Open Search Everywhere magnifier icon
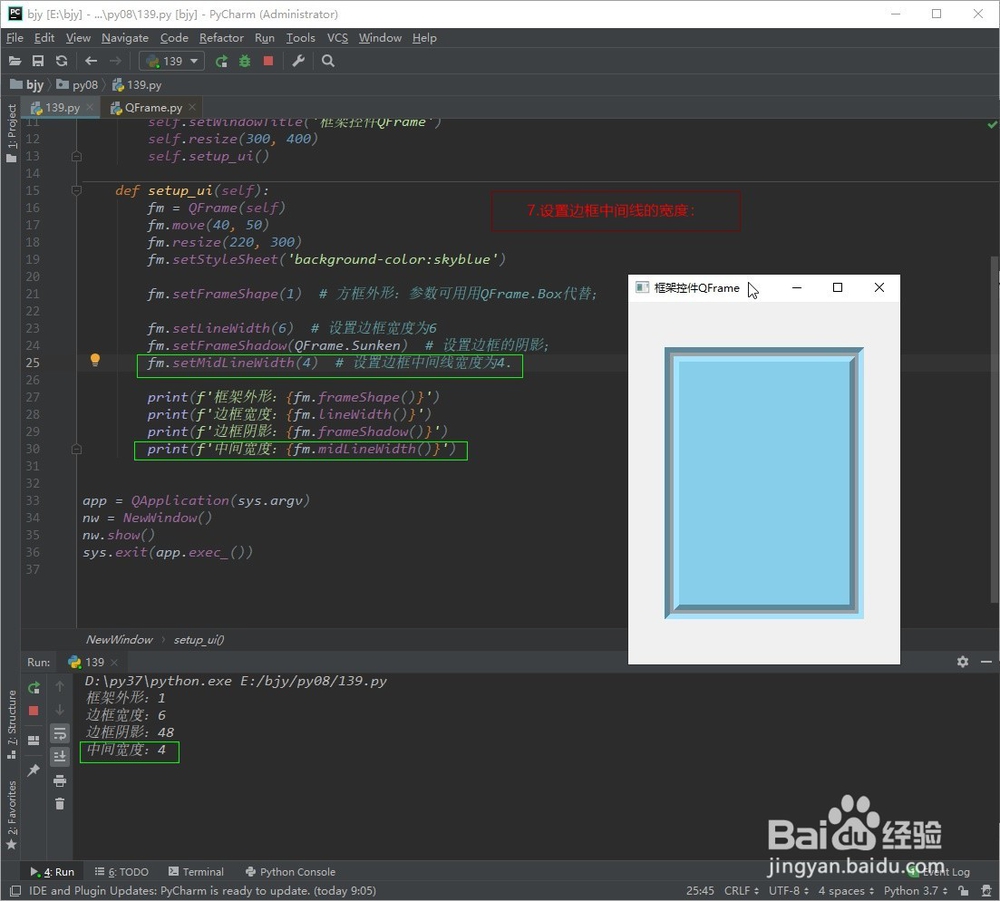Image resolution: width=1000 pixels, height=901 pixels. pyautogui.click(x=328, y=61)
